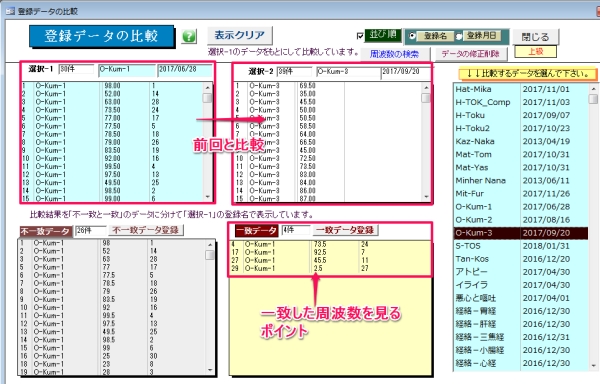This screenshot has height=384, width=600.
Task: Click 一致データ row with value 2.5
Action: tap(330, 268)
